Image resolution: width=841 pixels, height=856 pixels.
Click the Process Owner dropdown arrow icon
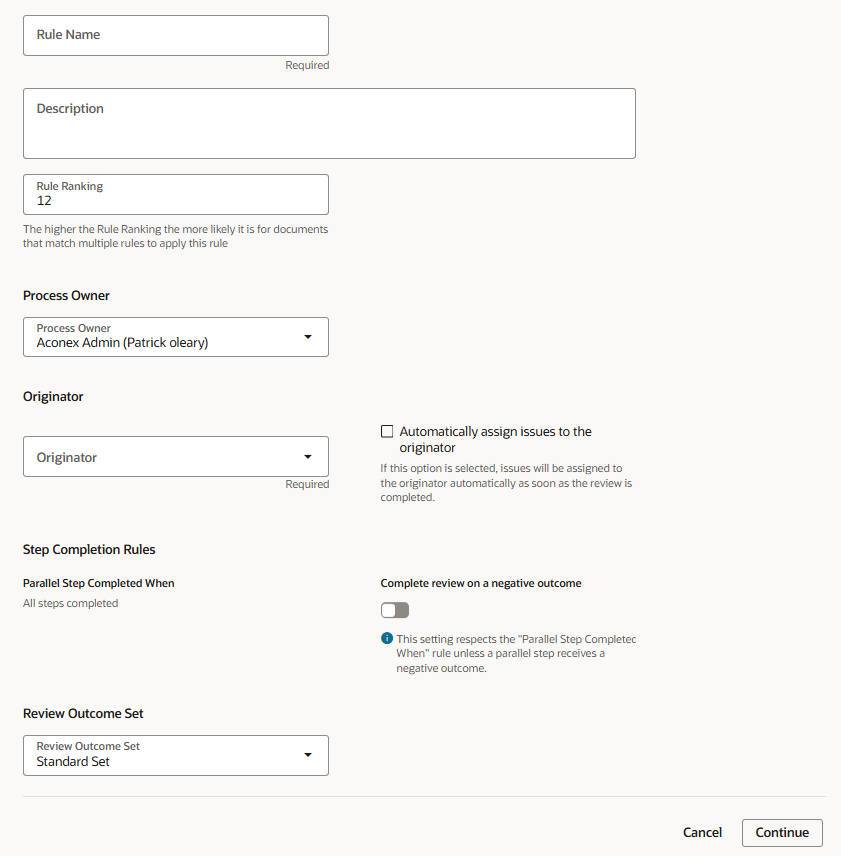pyautogui.click(x=308, y=337)
